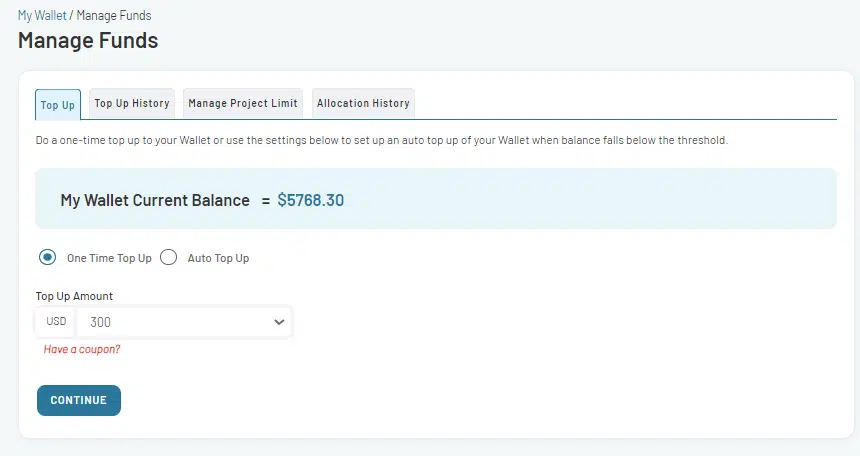The width and height of the screenshot is (860, 456).
Task: Click the $5768.30 wallet balance amount
Action: click(x=310, y=200)
